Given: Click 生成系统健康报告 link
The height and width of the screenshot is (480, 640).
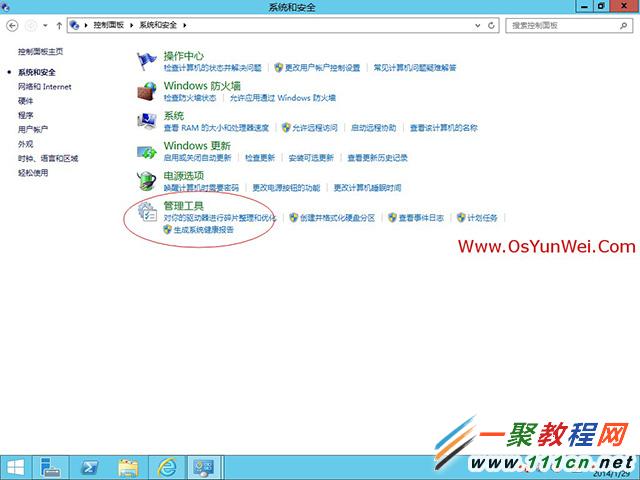Looking at the screenshot, I should pos(204,230).
